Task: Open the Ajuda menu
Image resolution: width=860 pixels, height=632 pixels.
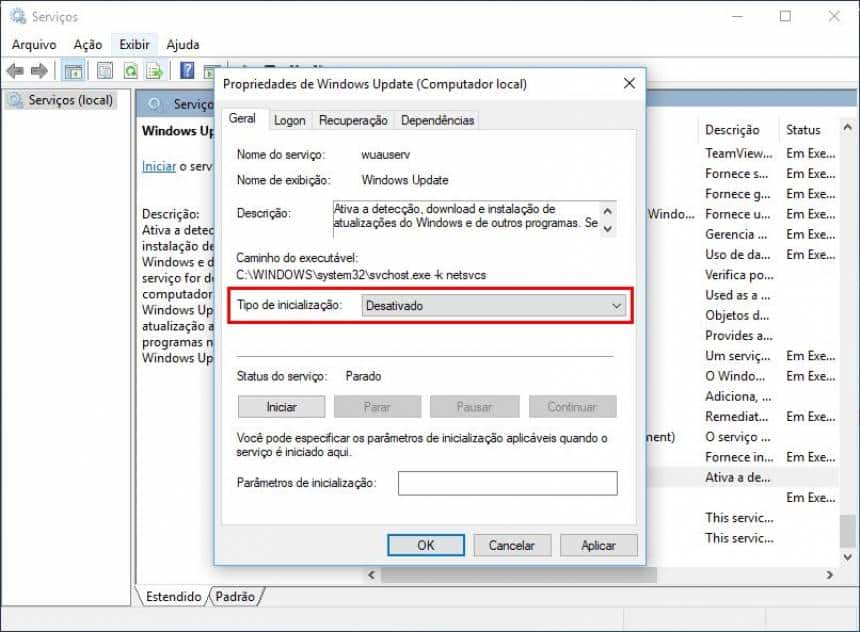Action: 183,44
